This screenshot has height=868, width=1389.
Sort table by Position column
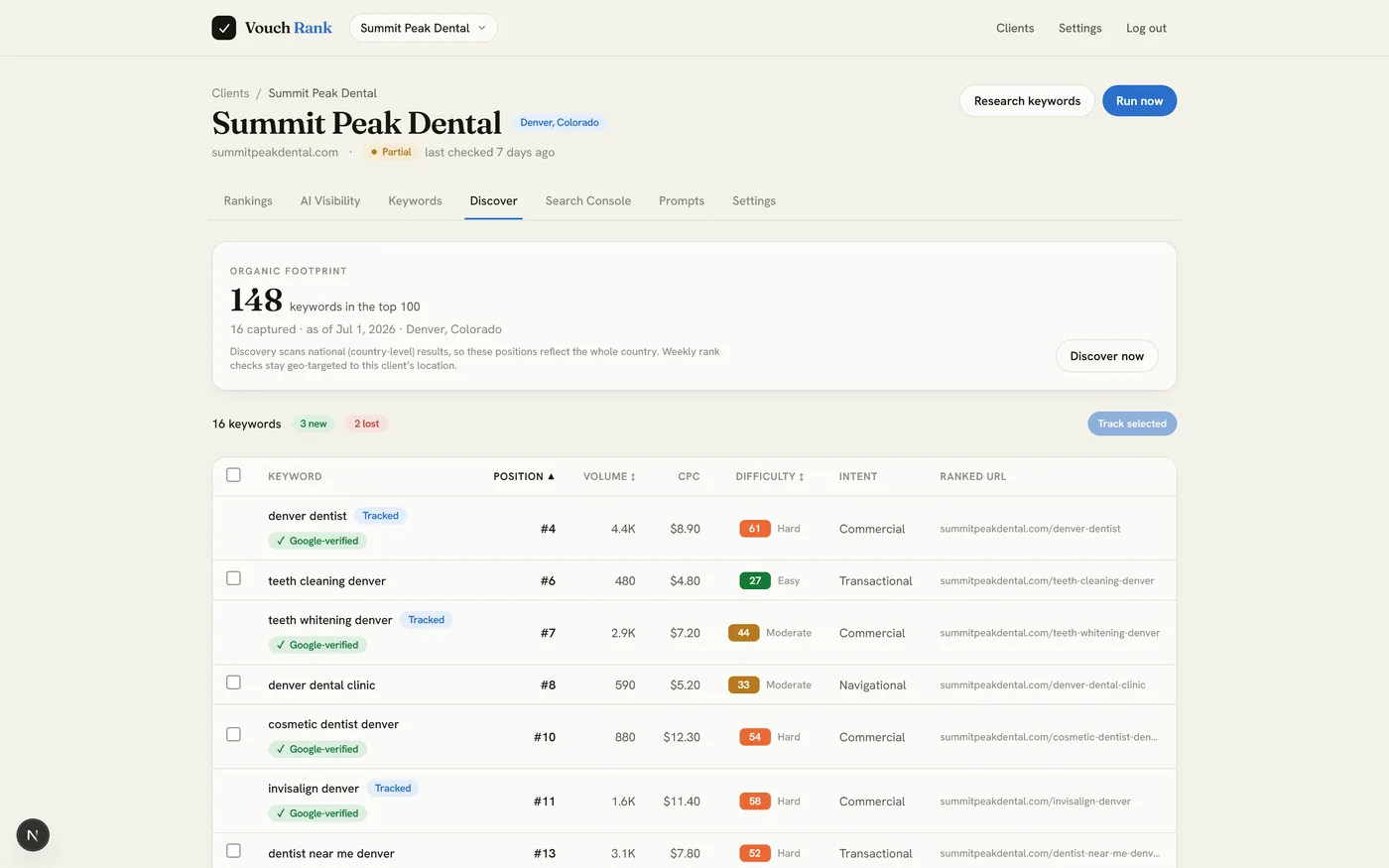pos(524,476)
